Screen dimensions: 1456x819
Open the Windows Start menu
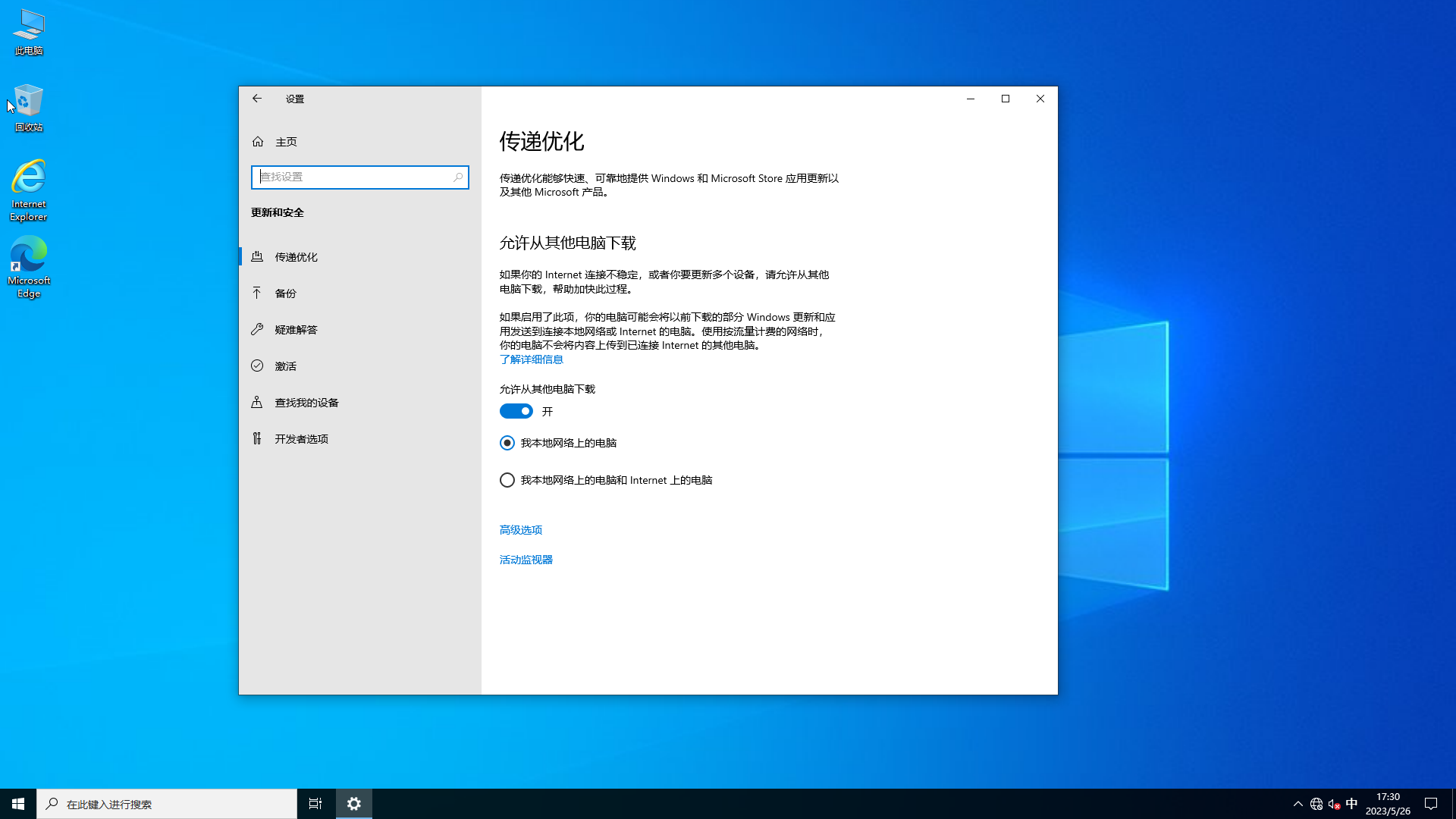17,803
